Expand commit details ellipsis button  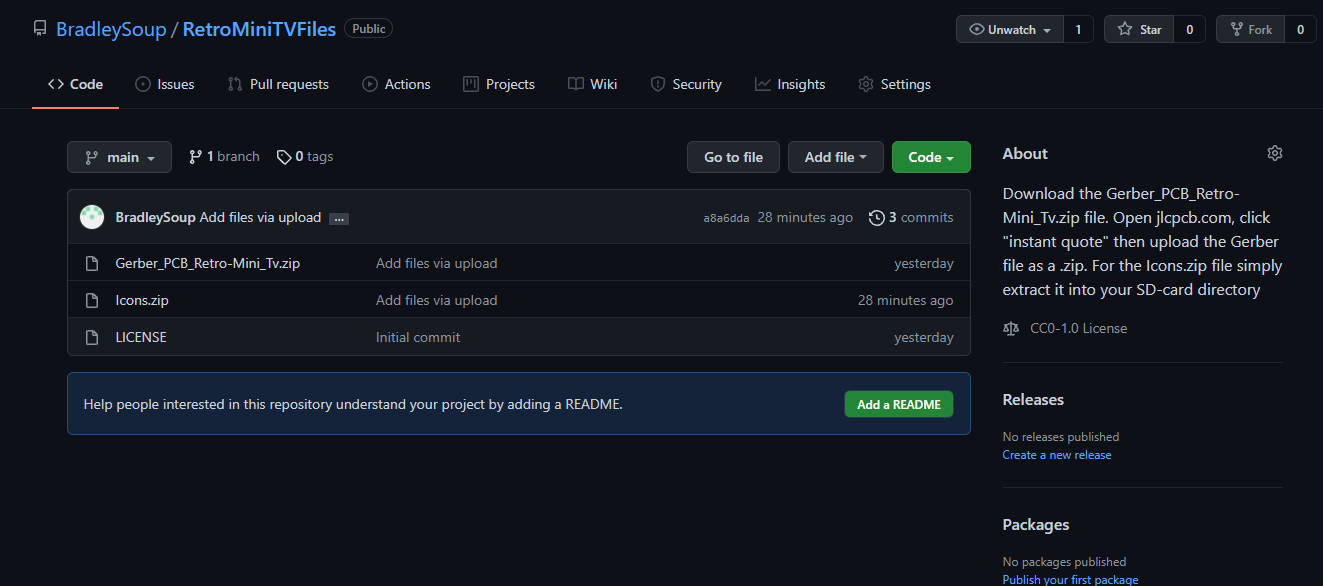click(x=338, y=218)
